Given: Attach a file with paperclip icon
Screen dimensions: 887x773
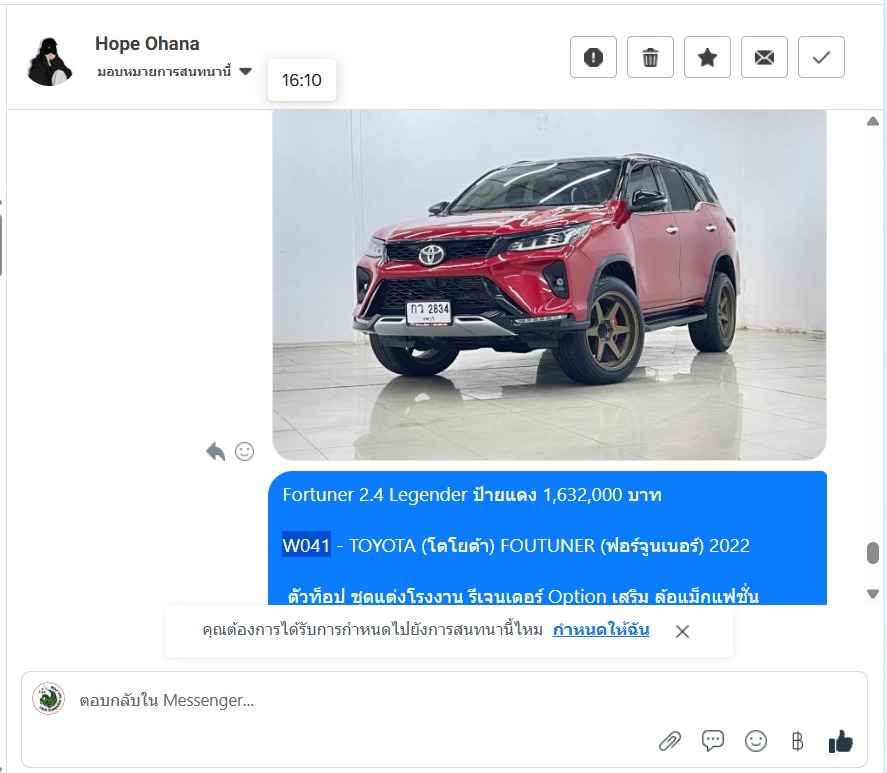Looking at the screenshot, I should pos(670,741).
